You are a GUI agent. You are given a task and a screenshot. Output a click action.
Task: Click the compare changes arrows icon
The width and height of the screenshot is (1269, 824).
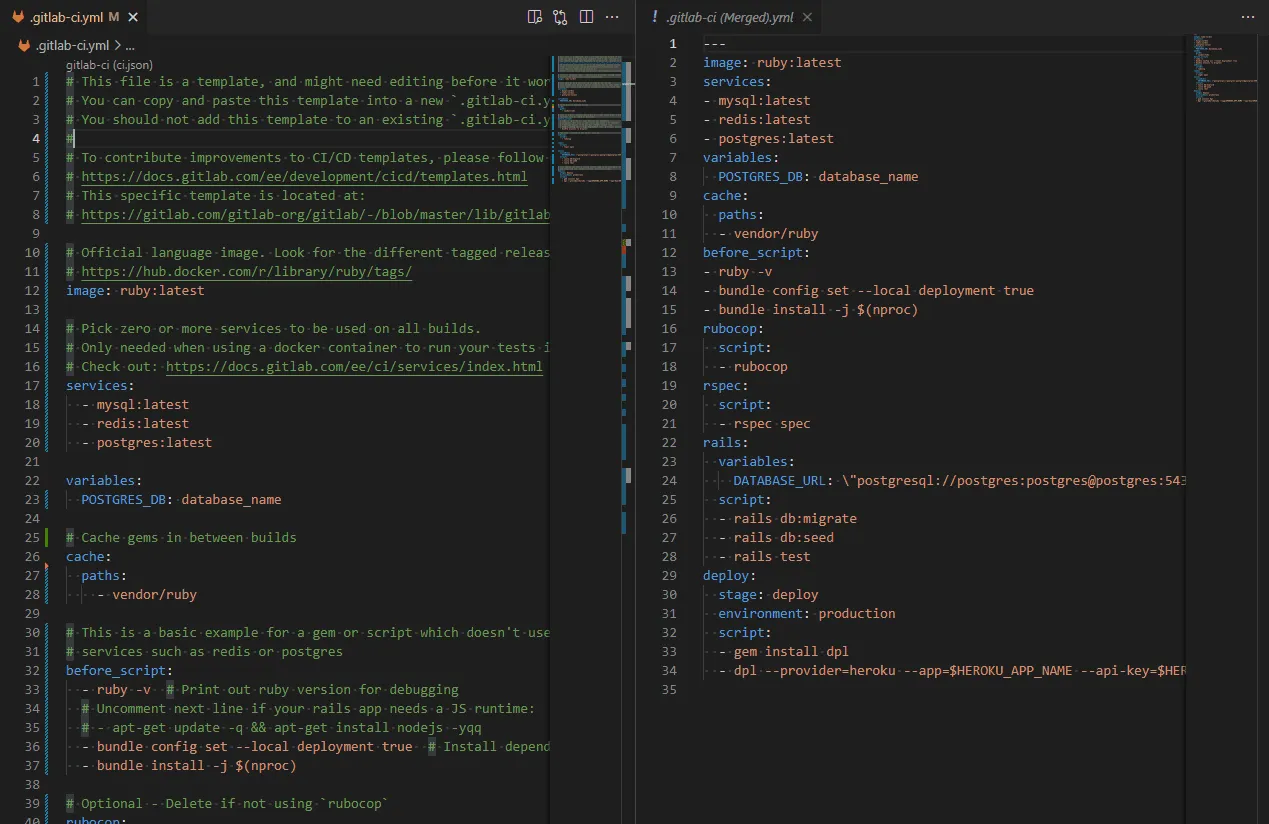tap(560, 17)
